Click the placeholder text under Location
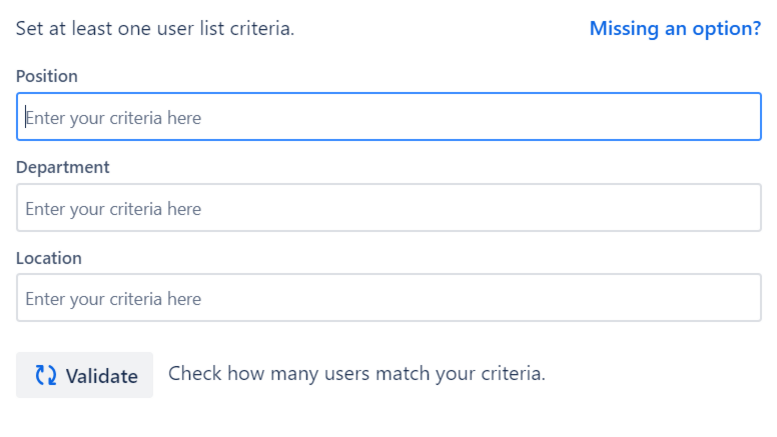Screen dimensions: 777x437 click(113, 299)
